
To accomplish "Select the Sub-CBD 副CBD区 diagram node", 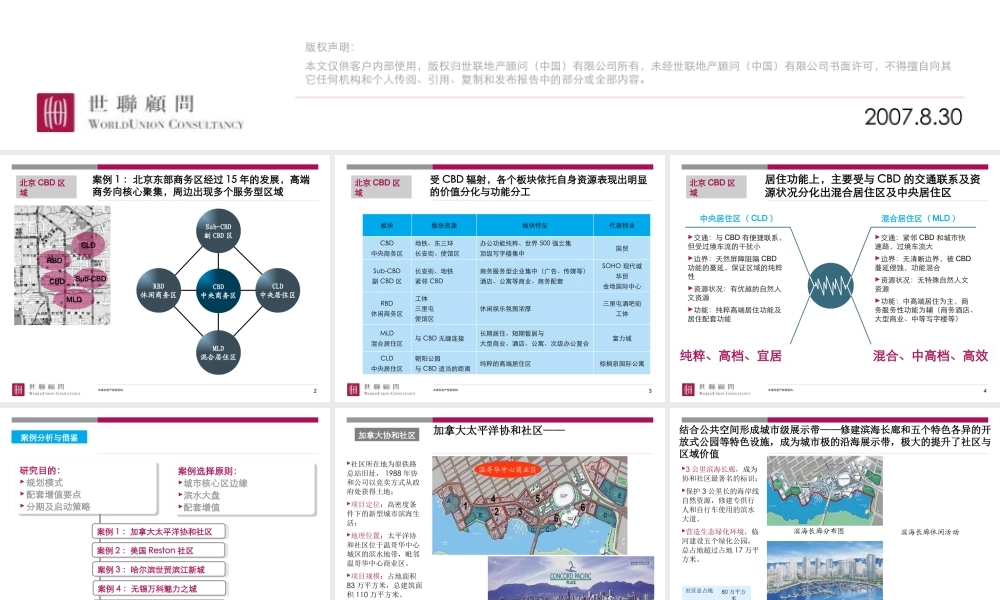I will click(x=218, y=231).
